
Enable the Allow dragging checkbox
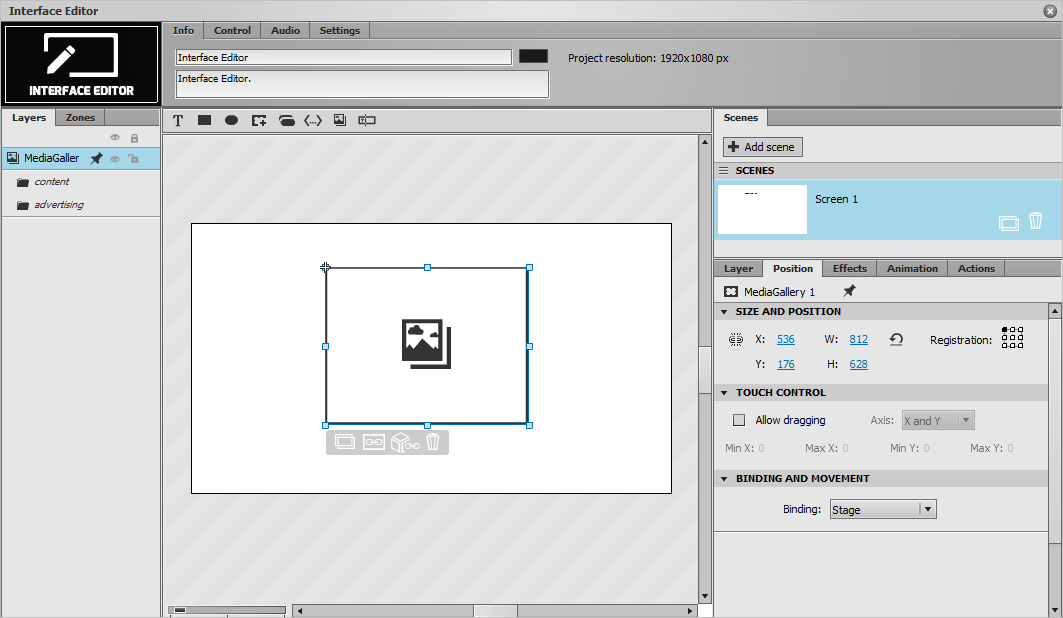pyautogui.click(x=739, y=420)
